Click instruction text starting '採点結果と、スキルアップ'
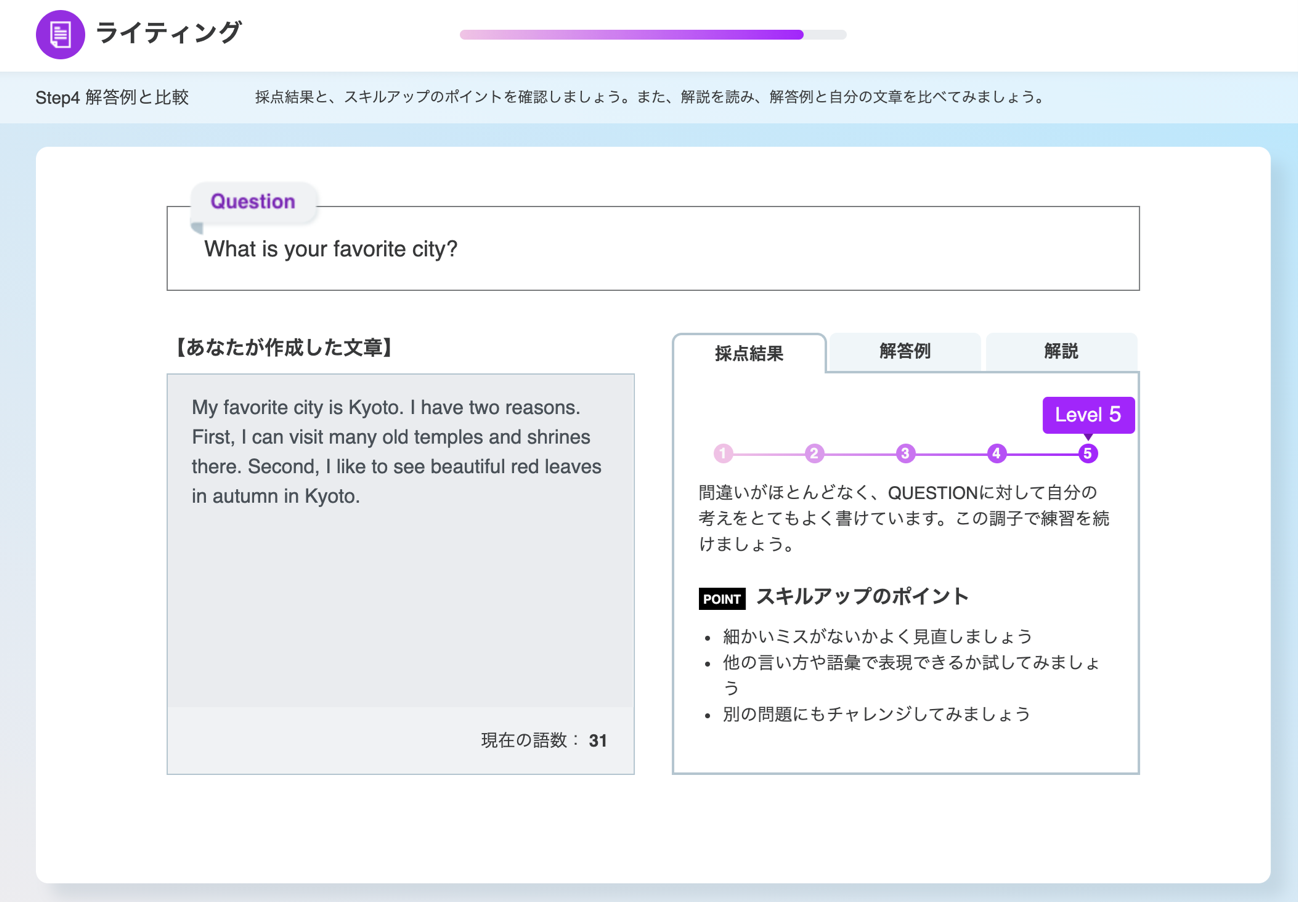 [x=650, y=98]
